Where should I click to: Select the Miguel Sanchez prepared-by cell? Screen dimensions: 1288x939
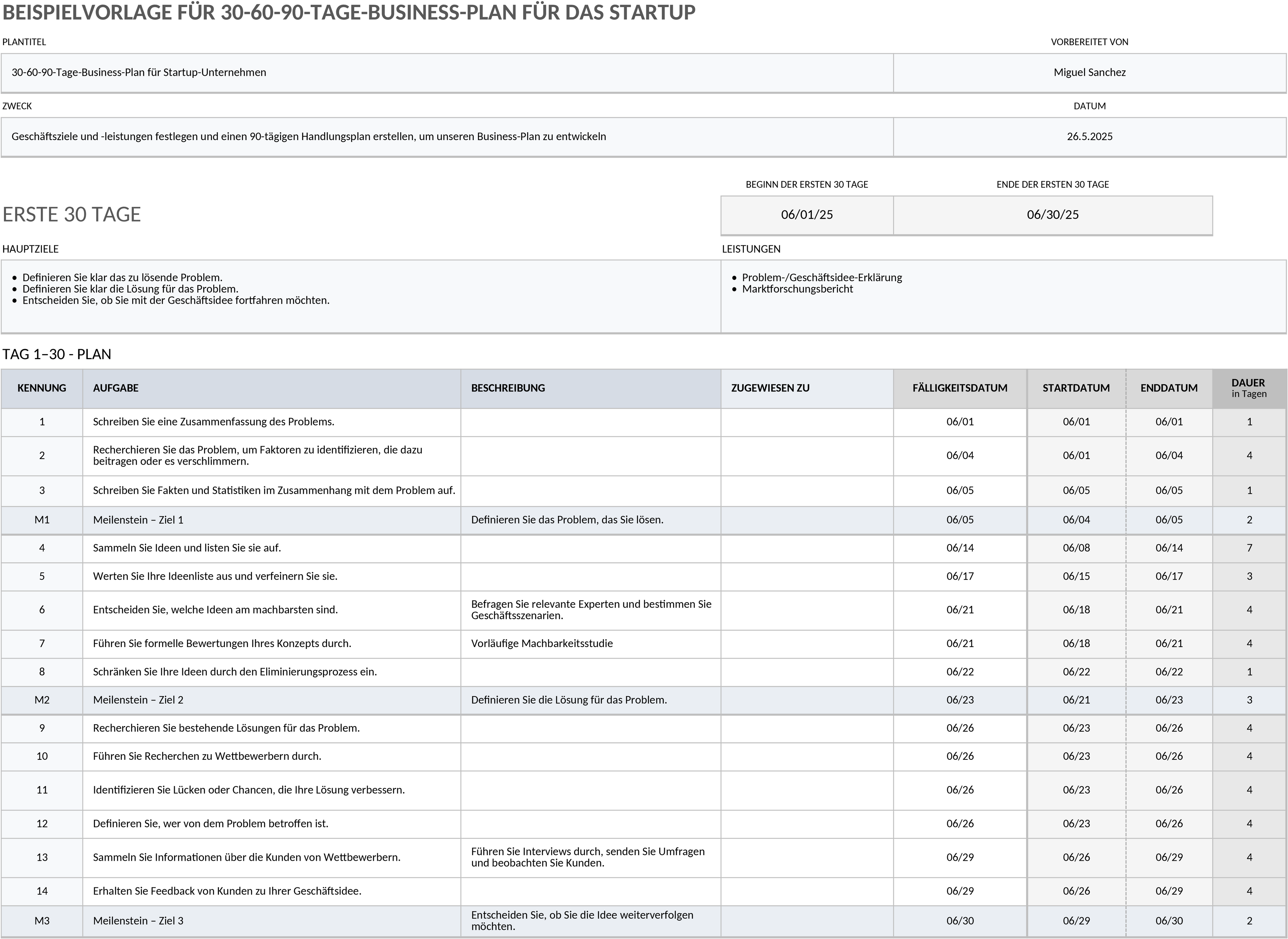click(x=1089, y=73)
